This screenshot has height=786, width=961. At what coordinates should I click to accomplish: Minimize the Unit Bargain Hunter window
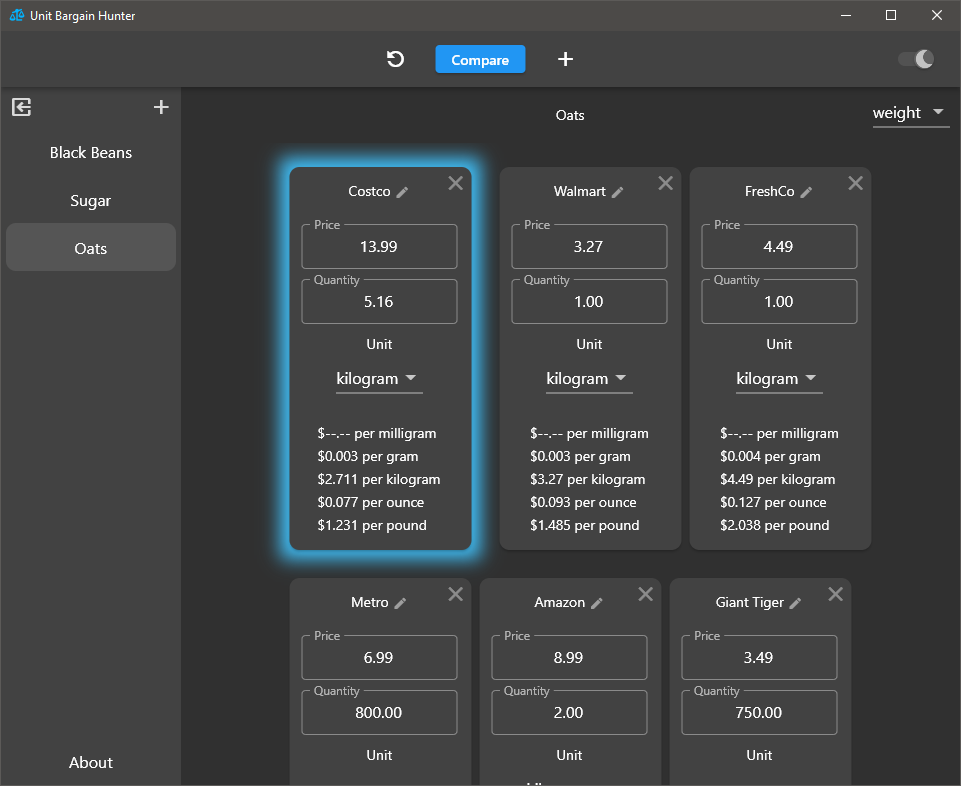pos(846,15)
